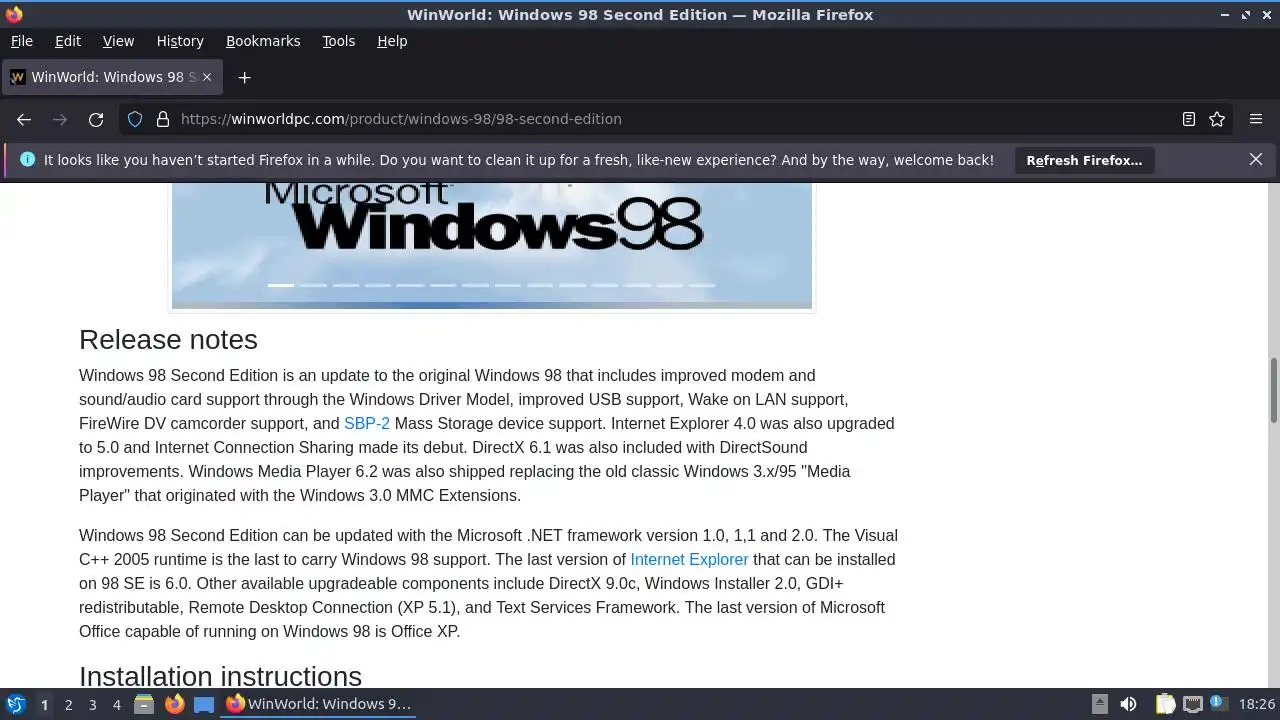
Task: Launch the file manager from the taskbar
Action: (x=144, y=704)
